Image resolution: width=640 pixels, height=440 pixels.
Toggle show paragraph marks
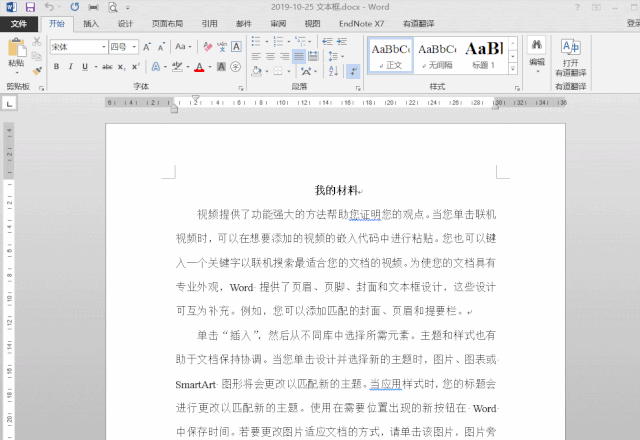click(x=353, y=71)
